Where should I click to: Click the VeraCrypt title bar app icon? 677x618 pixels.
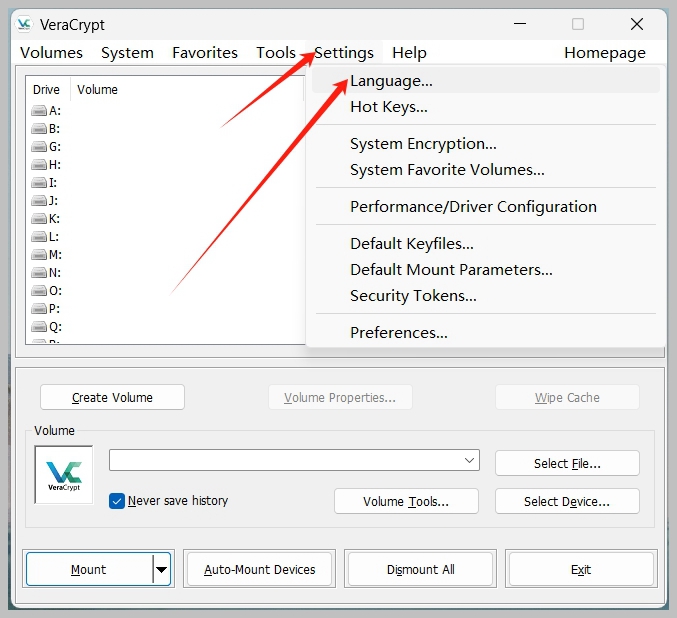pos(27,24)
